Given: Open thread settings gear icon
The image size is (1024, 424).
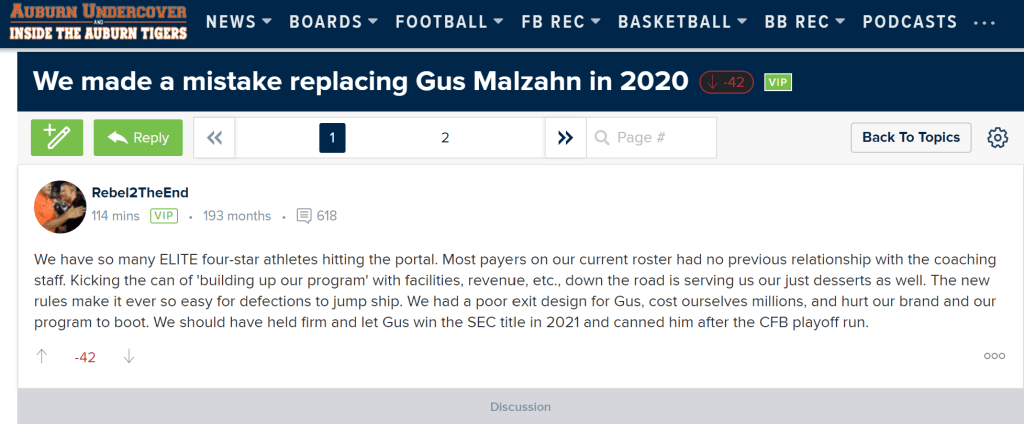Looking at the screenshot, I should click(997, 138).
